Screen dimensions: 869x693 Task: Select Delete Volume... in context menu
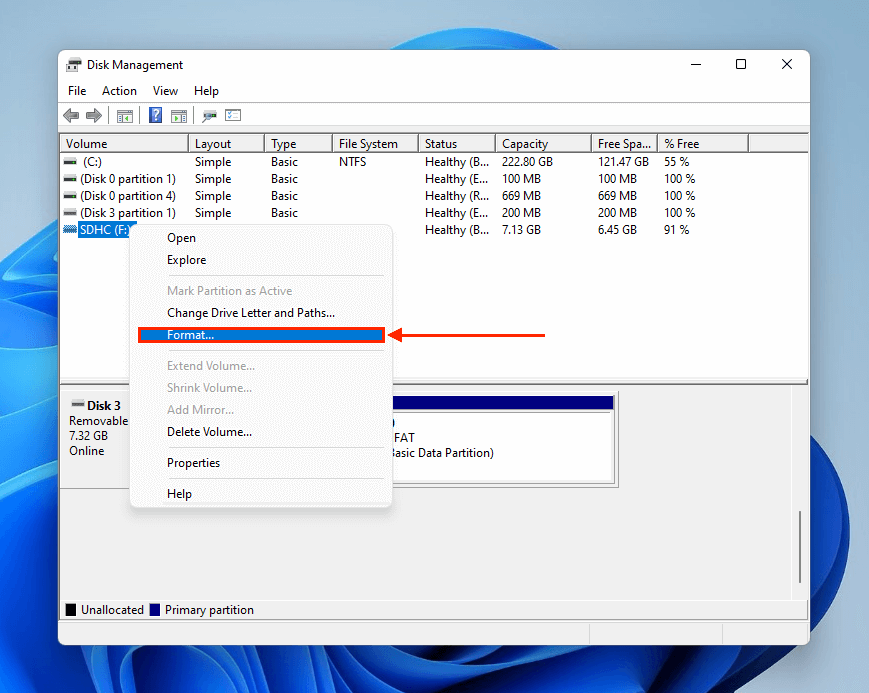point(209,432)
